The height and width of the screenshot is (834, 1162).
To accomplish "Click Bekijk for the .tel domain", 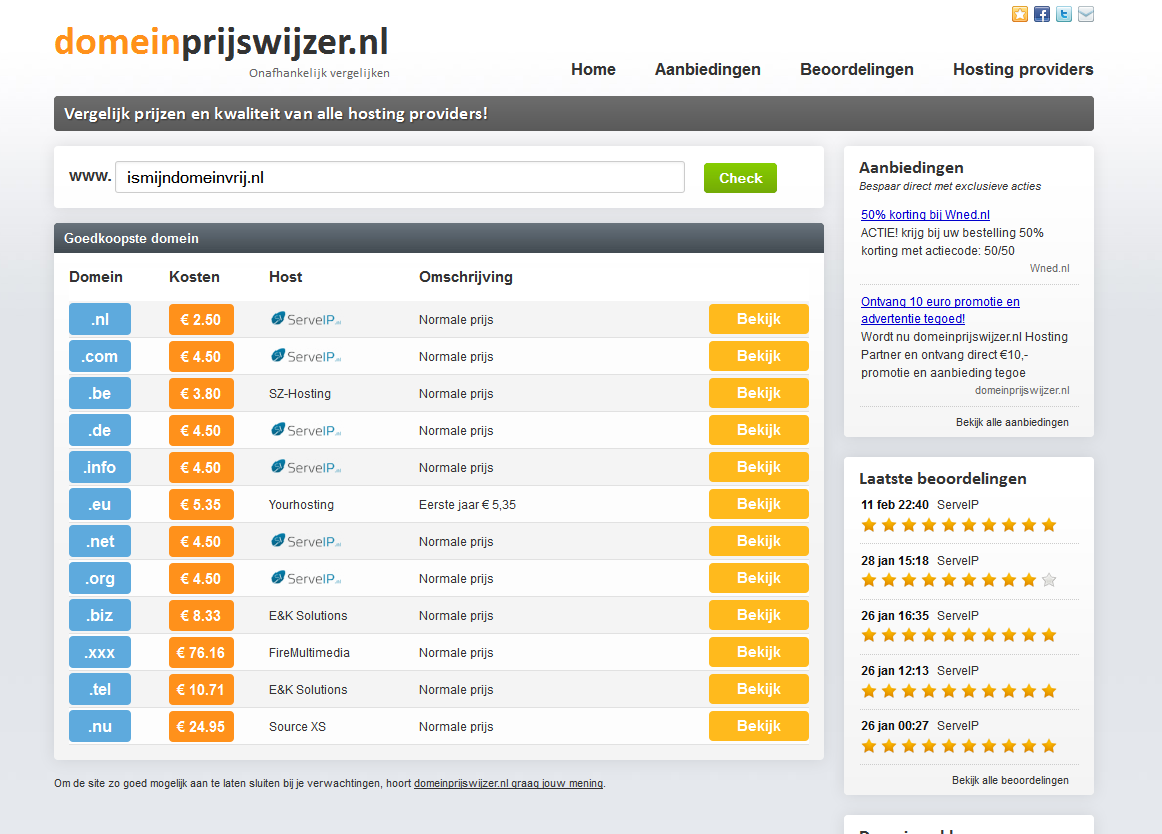I will coord(758,689).
